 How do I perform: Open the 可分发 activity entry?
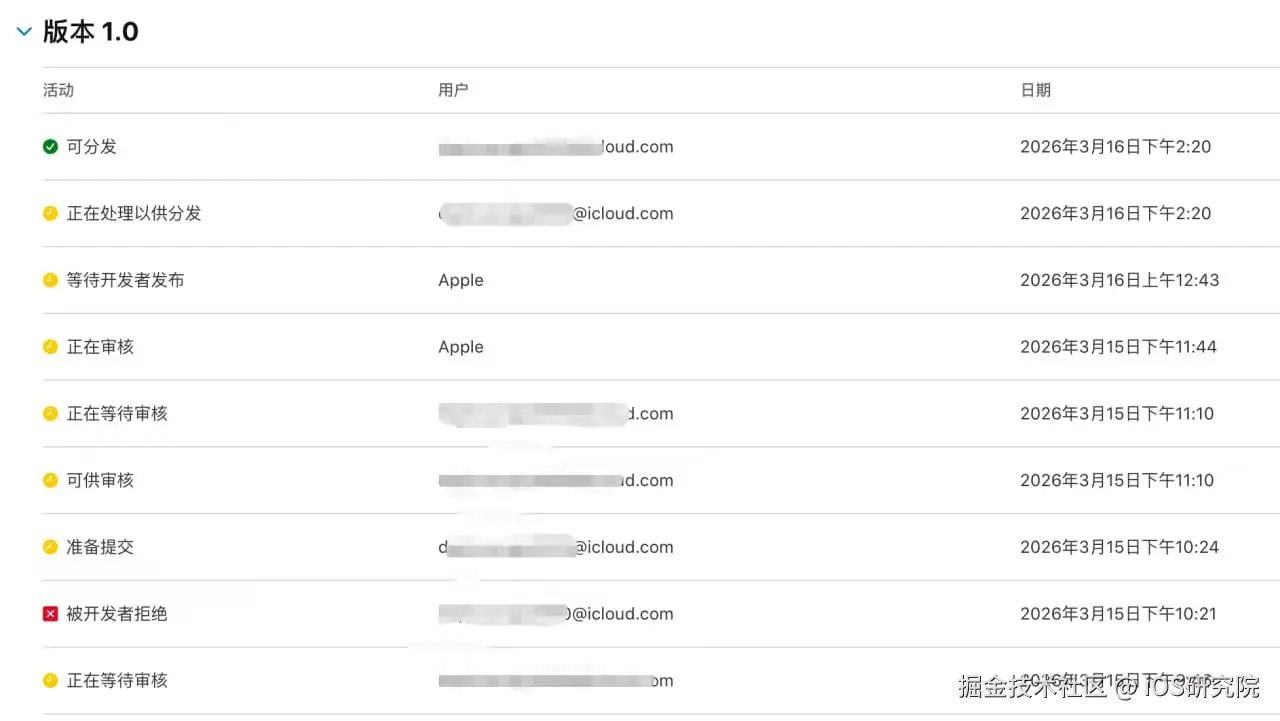(92, 147)
